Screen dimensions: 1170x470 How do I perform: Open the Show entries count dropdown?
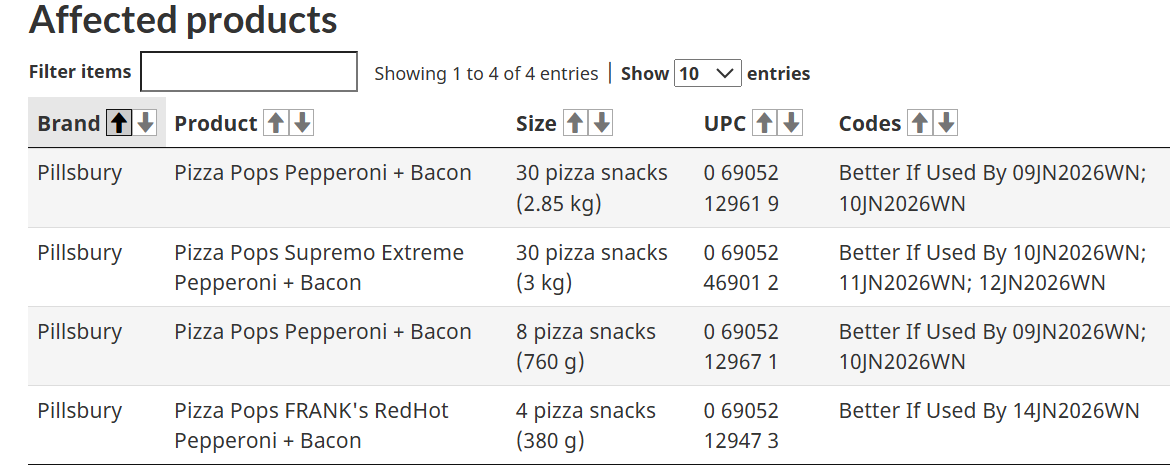coord(708,73)
